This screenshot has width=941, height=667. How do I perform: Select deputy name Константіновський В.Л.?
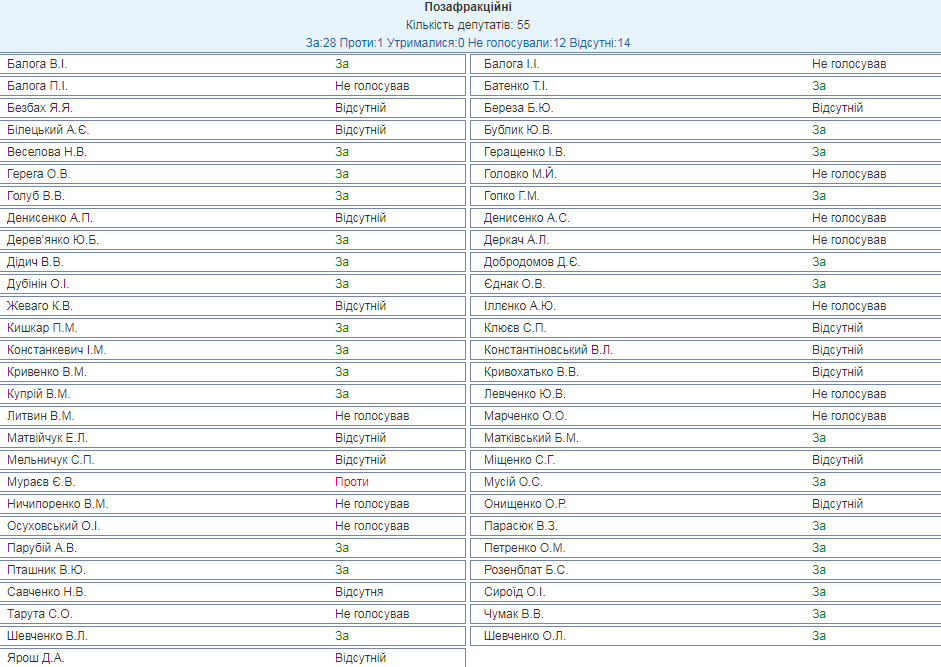[548, 350]
